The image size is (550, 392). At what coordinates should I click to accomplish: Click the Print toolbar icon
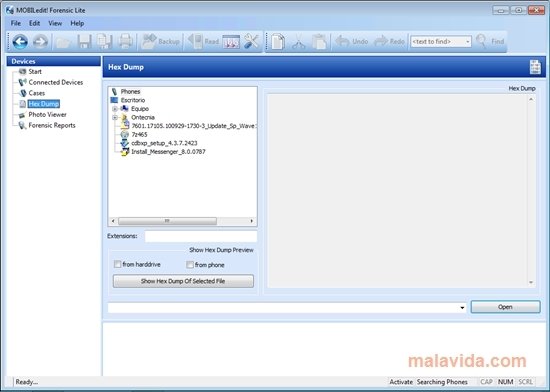coord(125,42)
